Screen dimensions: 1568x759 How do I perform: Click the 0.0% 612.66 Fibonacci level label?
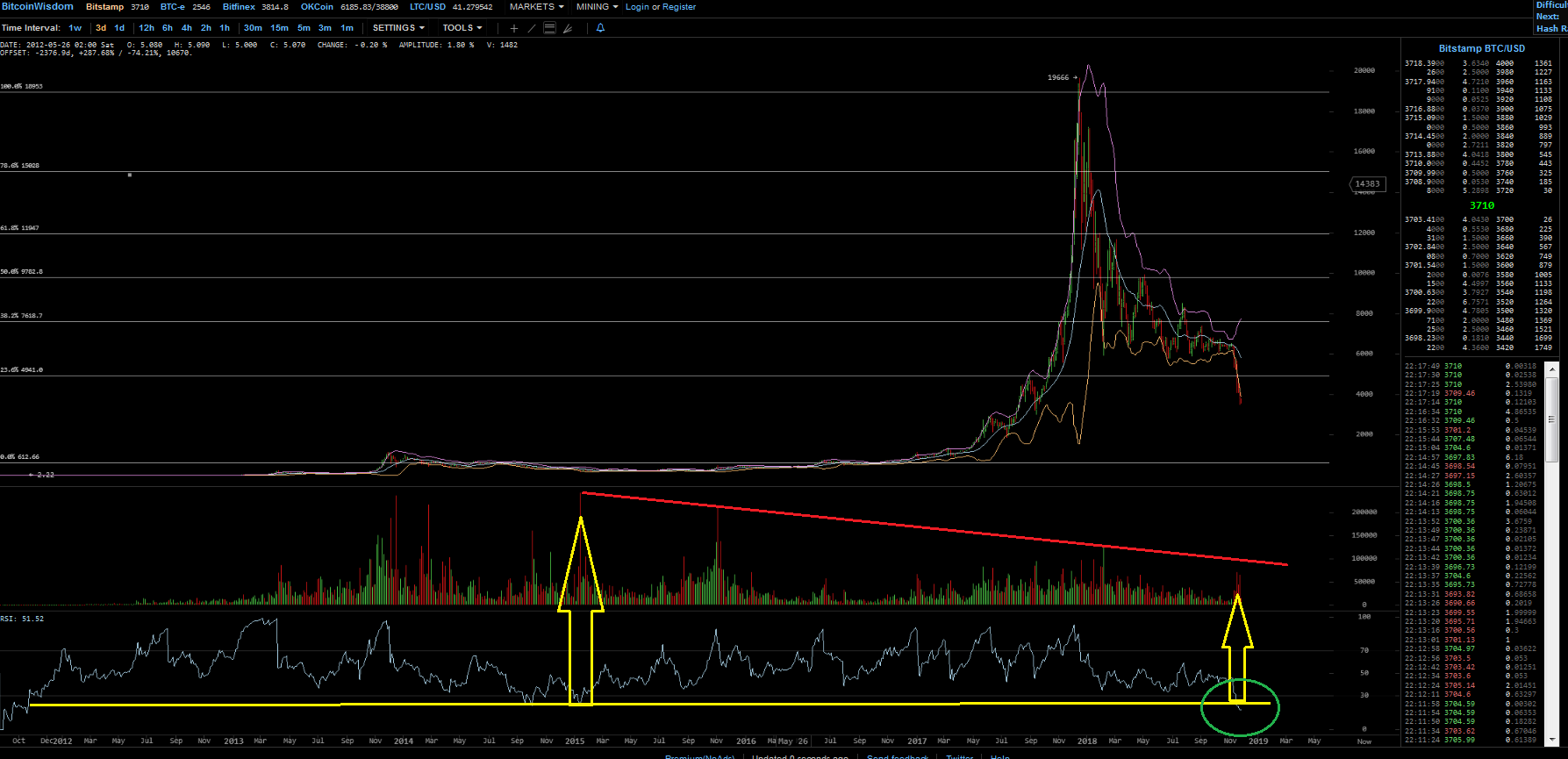click(20, 457)
